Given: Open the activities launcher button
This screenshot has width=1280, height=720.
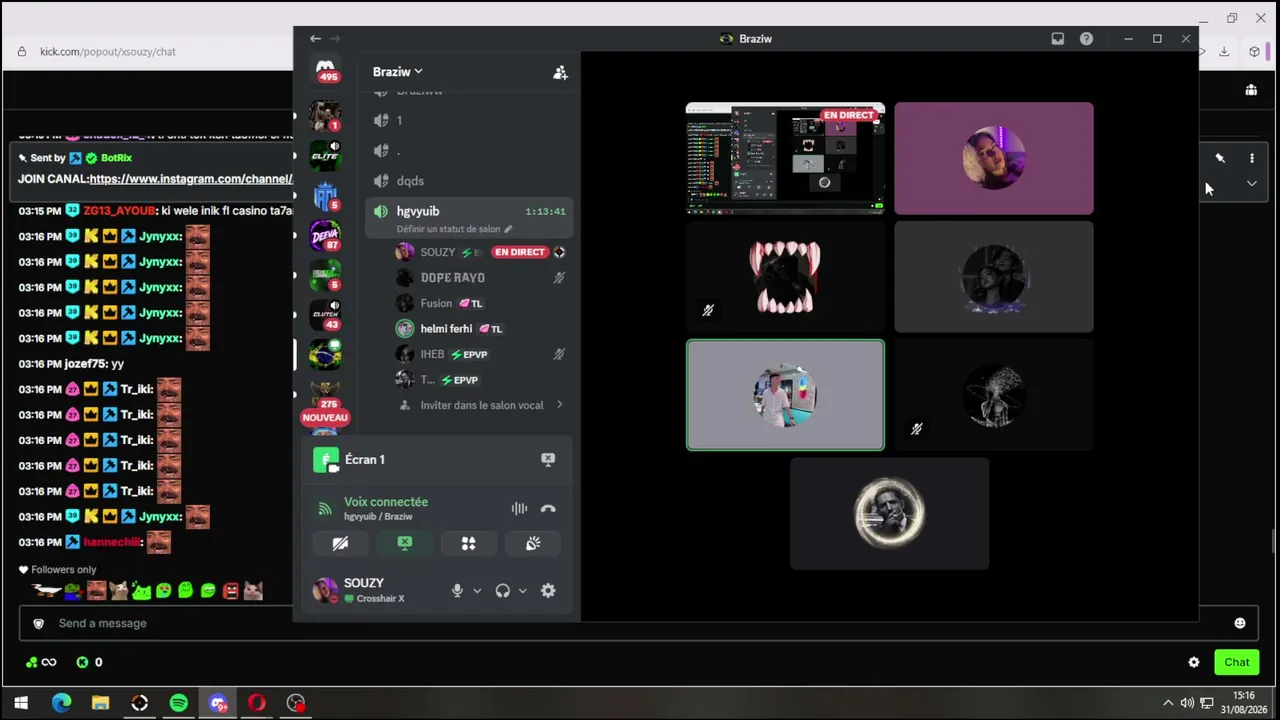Looking at the screenshot, I should tap(468, 543).
